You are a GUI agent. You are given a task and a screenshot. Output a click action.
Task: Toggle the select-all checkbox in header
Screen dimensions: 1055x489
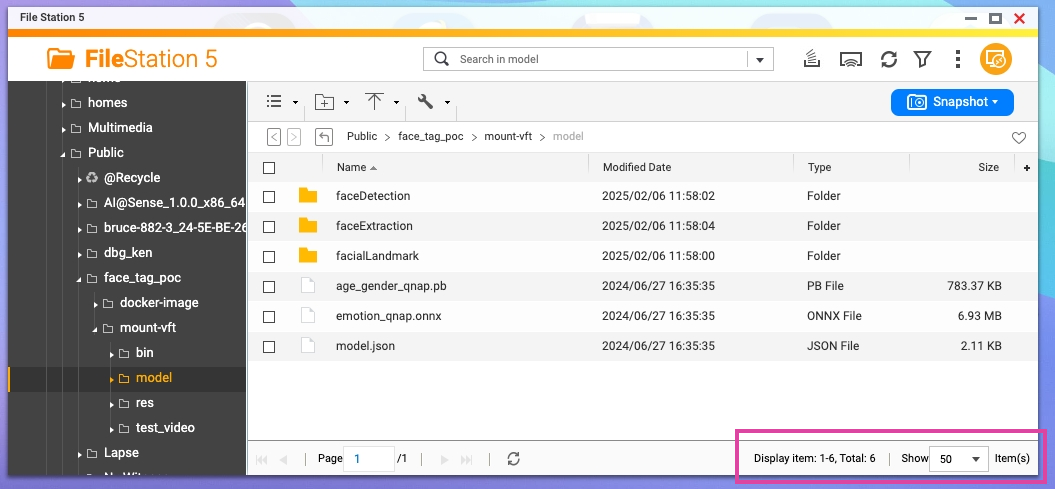[x=269, y=168]
